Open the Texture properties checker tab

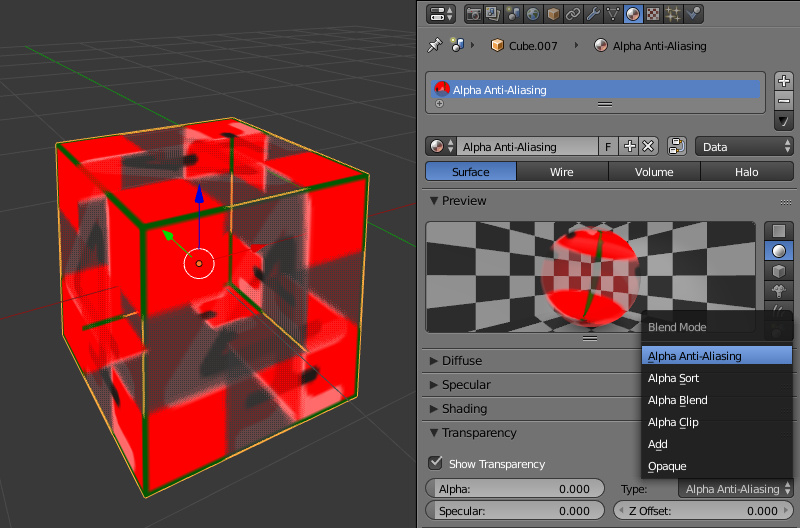pos(652,14)
